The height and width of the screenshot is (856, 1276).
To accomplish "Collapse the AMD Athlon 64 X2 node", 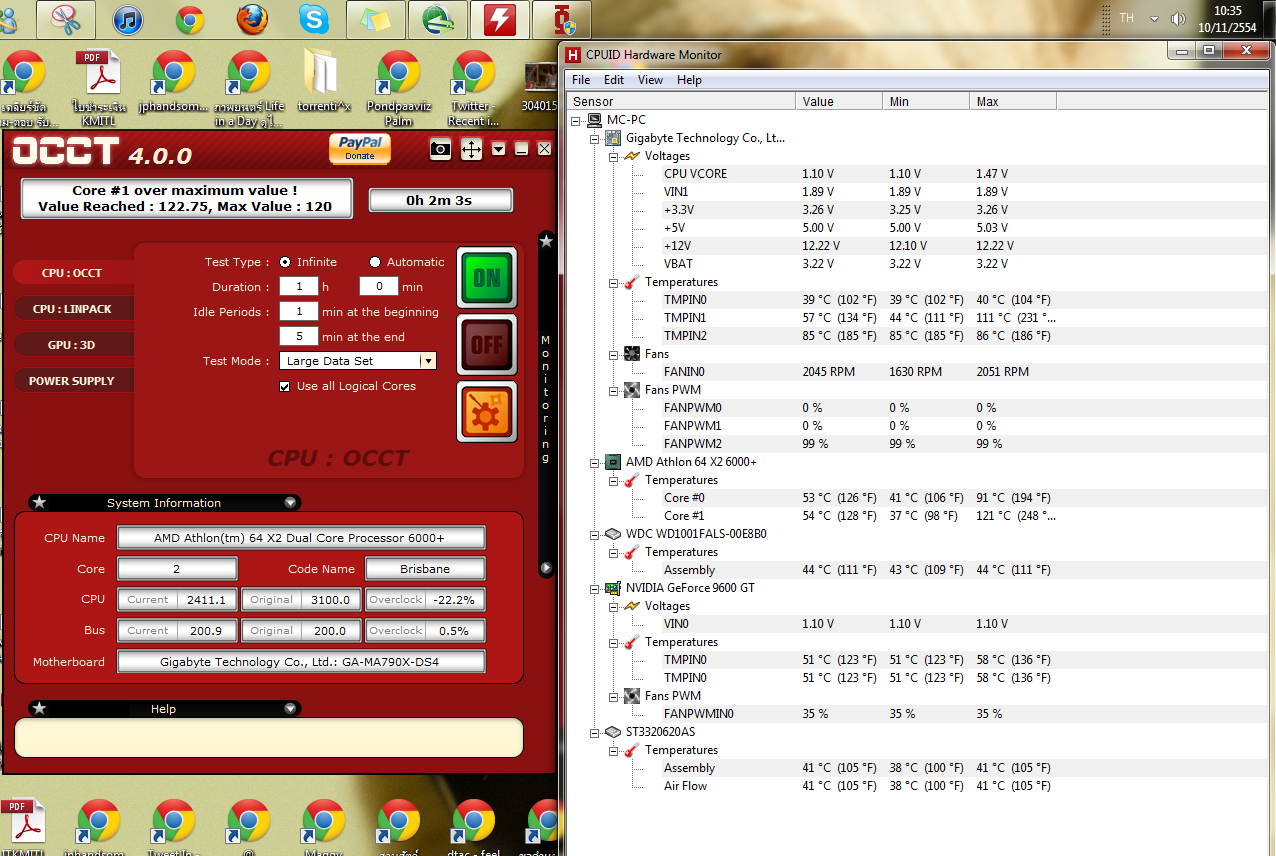I will pos(595,462).
